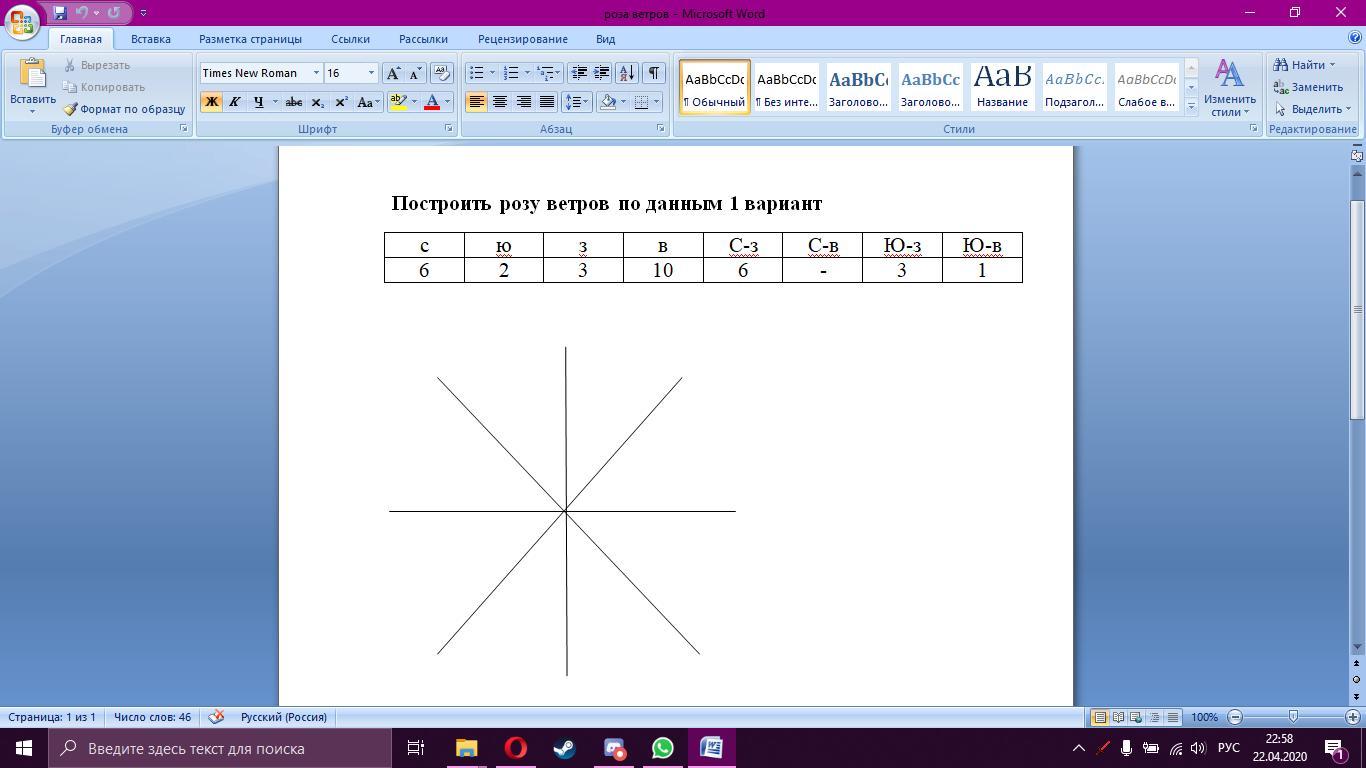This screenshot has width=1366, height=768.
Task: Click the Sort paragraph icon
Action: [x=627, y=73]
